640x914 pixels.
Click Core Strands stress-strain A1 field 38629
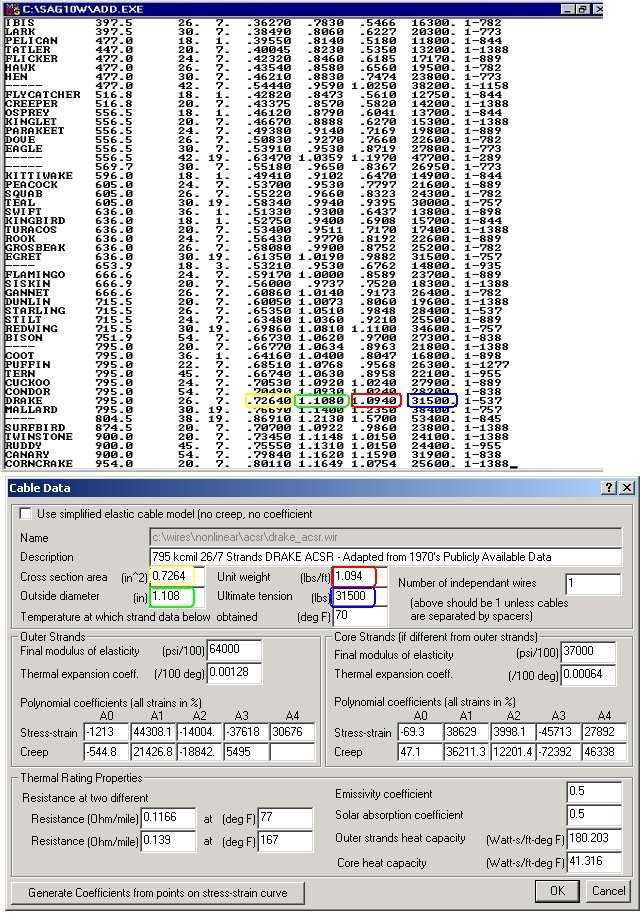(466, 732)
